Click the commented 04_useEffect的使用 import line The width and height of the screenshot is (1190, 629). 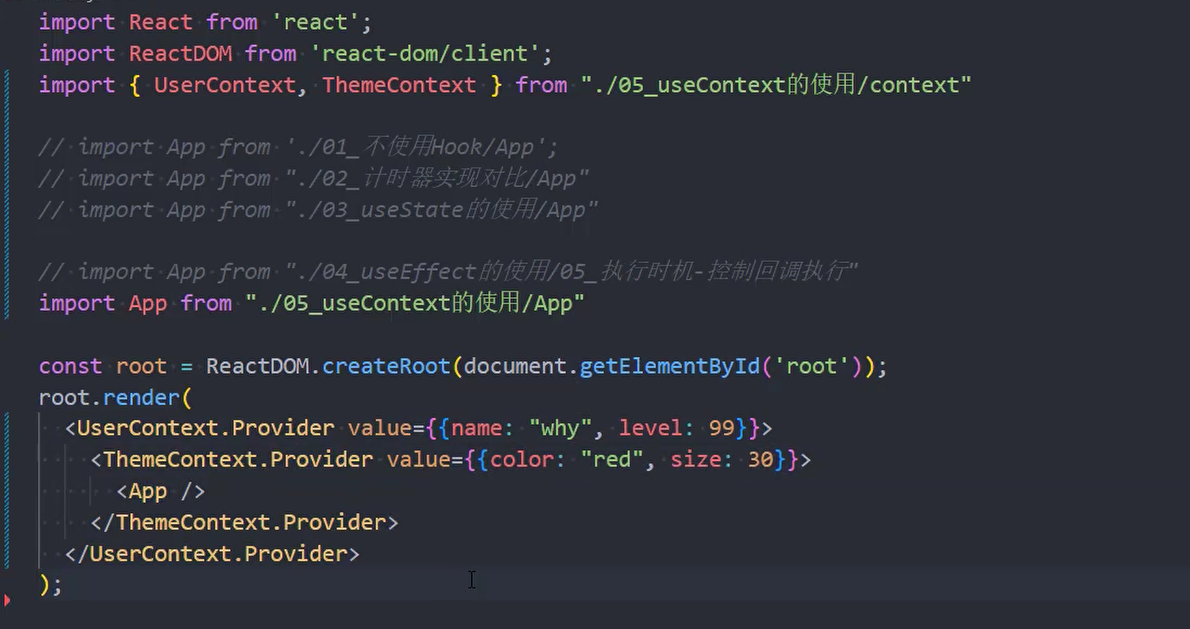(x=448, y=271)
